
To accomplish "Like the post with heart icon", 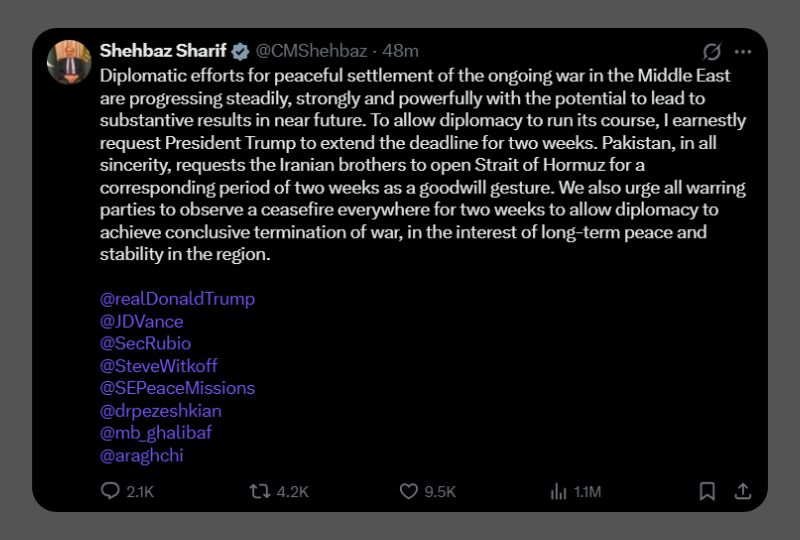I will click(x=408, y=491).
